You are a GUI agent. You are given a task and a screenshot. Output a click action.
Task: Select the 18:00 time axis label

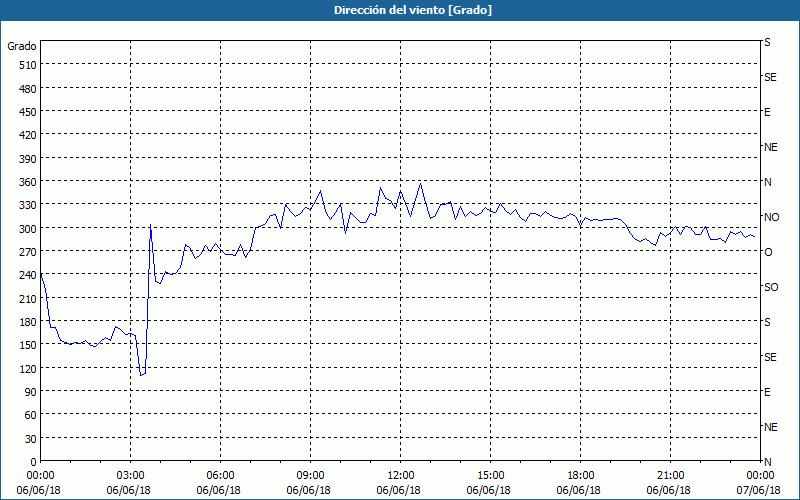click(581, 476)
